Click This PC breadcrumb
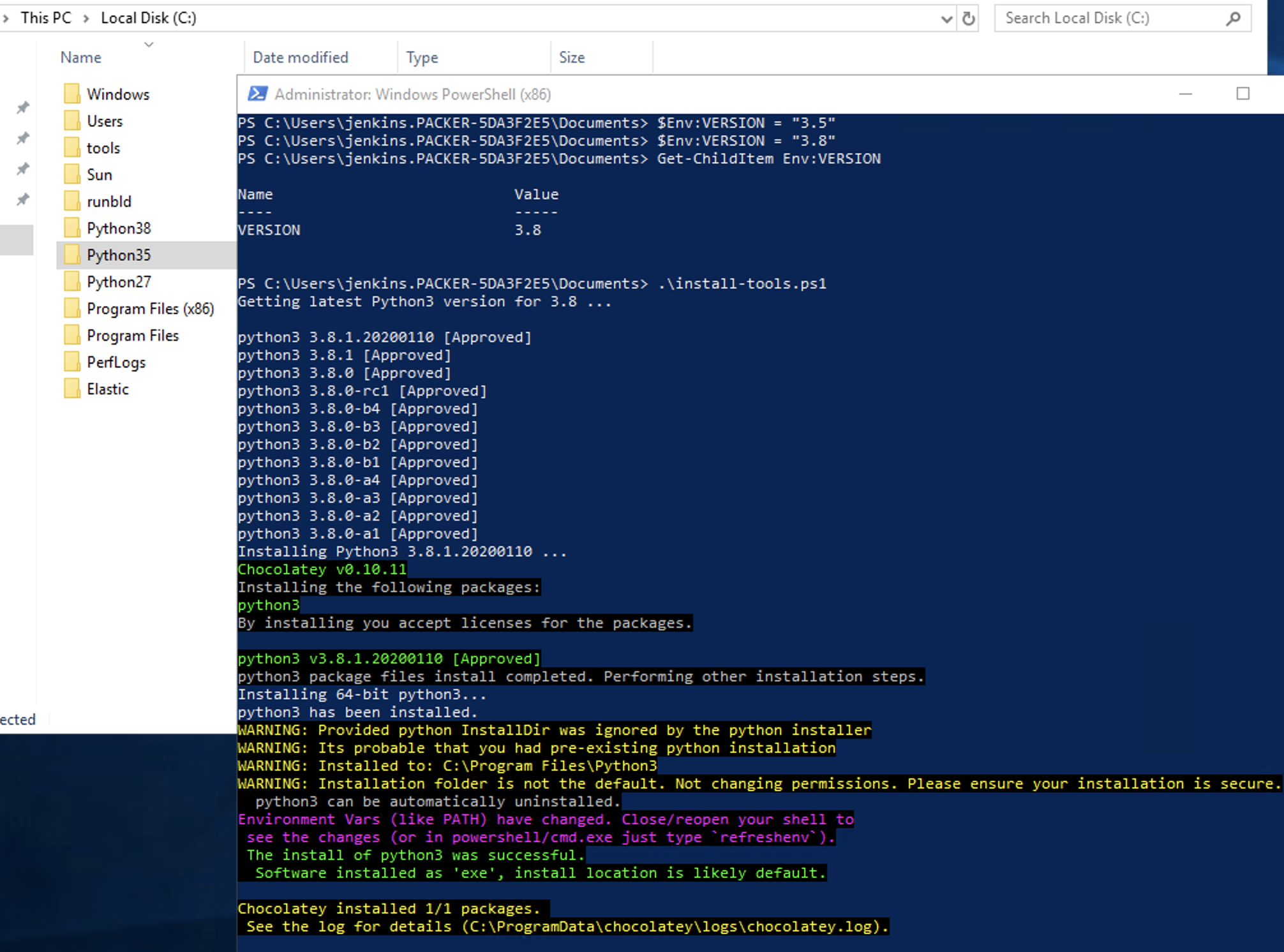 click(45, 18)
